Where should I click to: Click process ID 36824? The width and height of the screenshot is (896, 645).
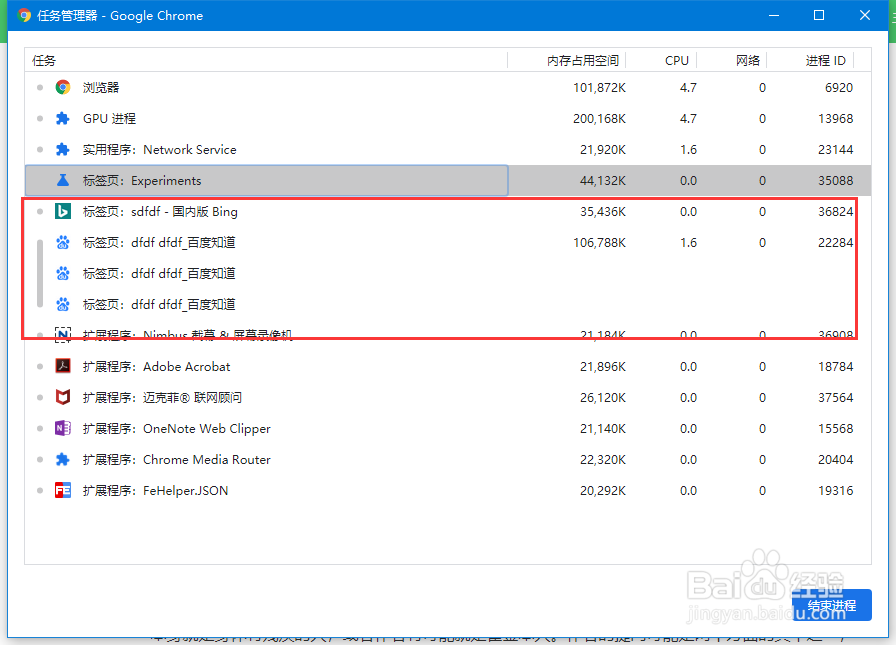pos(835,211)
